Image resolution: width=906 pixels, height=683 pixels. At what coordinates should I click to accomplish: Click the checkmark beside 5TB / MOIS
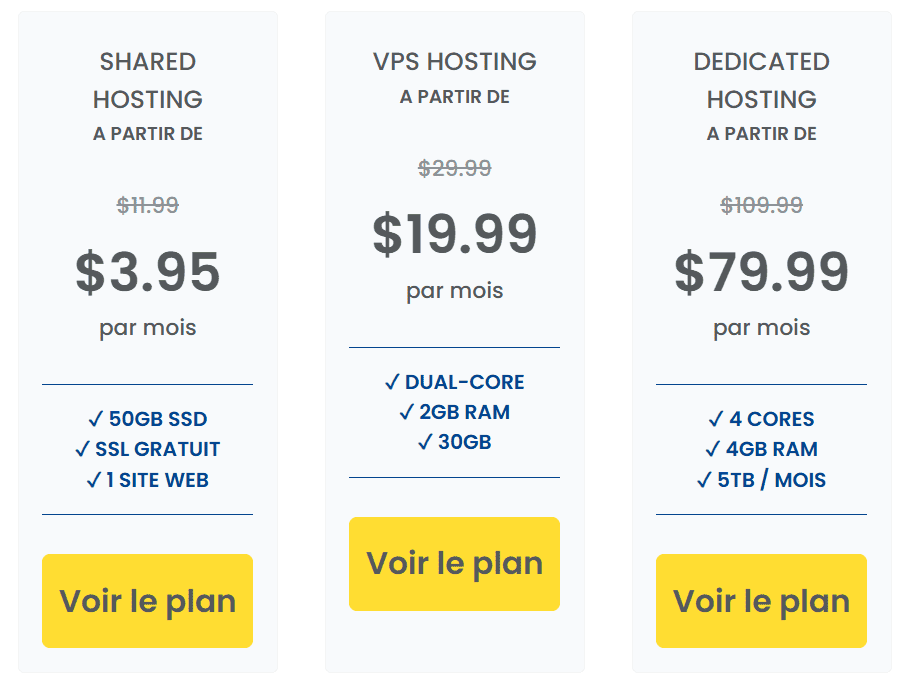point(704,480)
